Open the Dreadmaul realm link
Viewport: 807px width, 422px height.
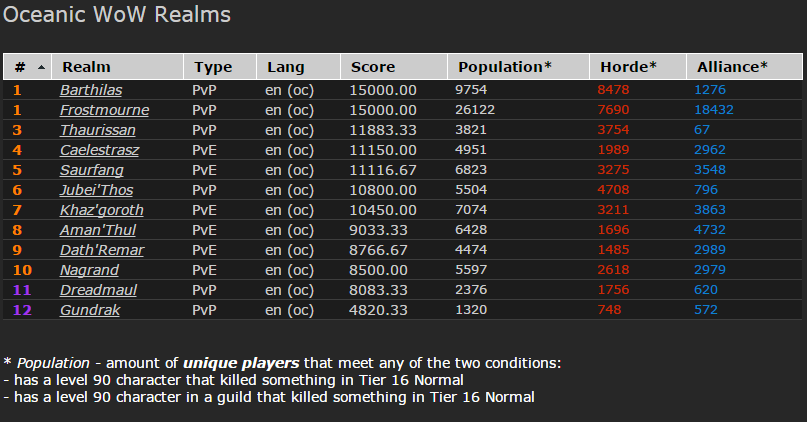pyautogui.click(x=98, y=290)
